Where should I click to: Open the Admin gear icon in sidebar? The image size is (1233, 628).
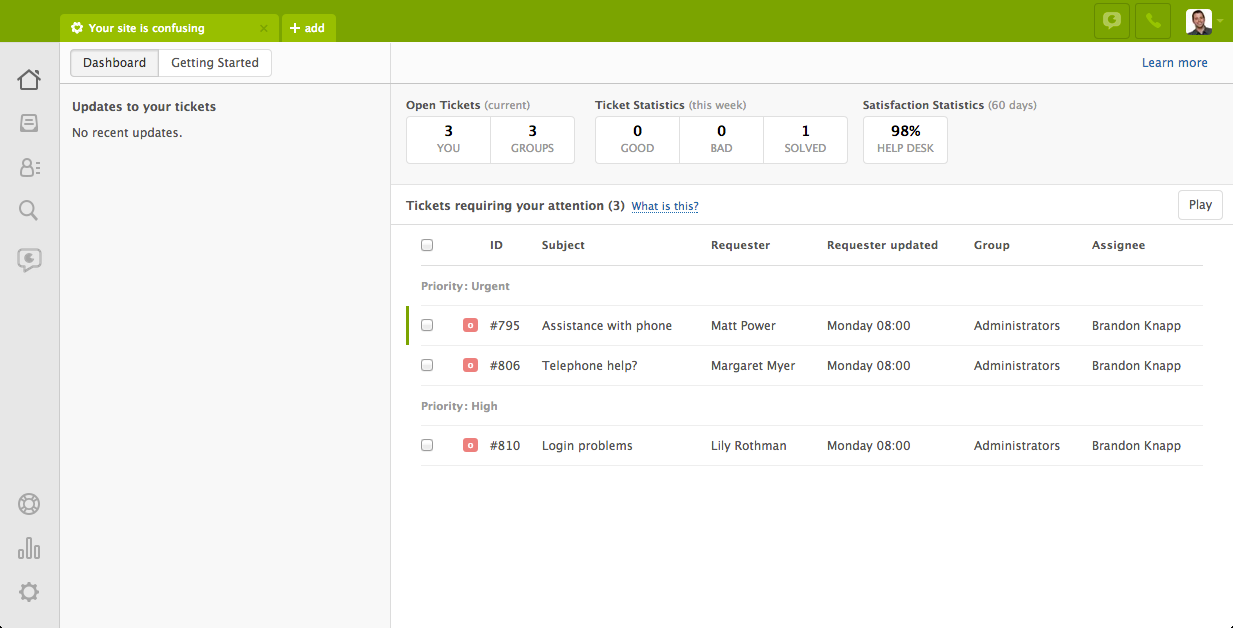tap(29, 592)
